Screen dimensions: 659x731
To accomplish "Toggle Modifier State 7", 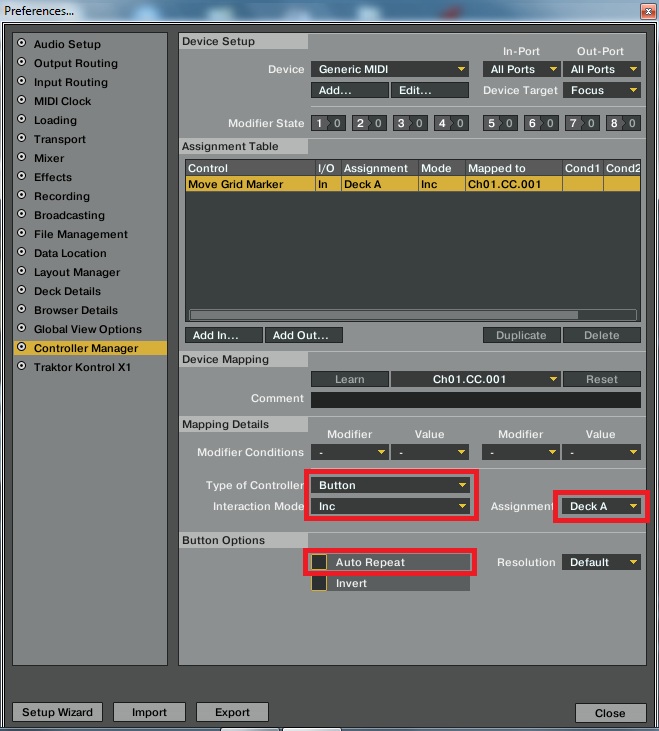I will click(582, 124).
